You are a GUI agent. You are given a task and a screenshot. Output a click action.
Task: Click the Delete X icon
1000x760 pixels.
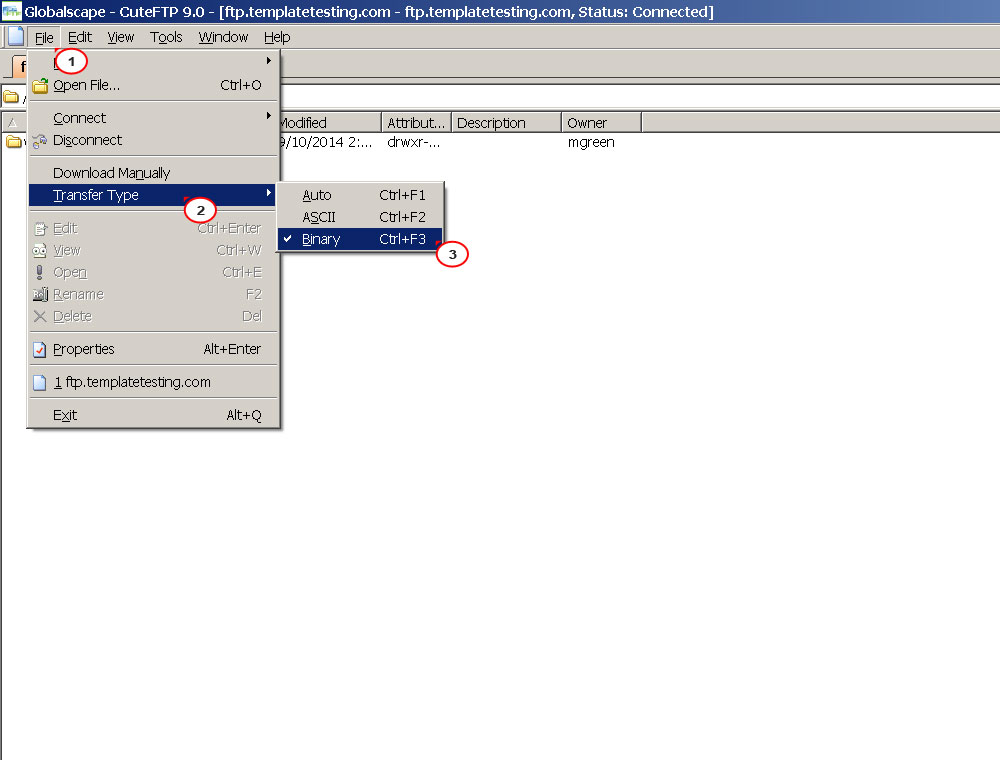point(40,316)
